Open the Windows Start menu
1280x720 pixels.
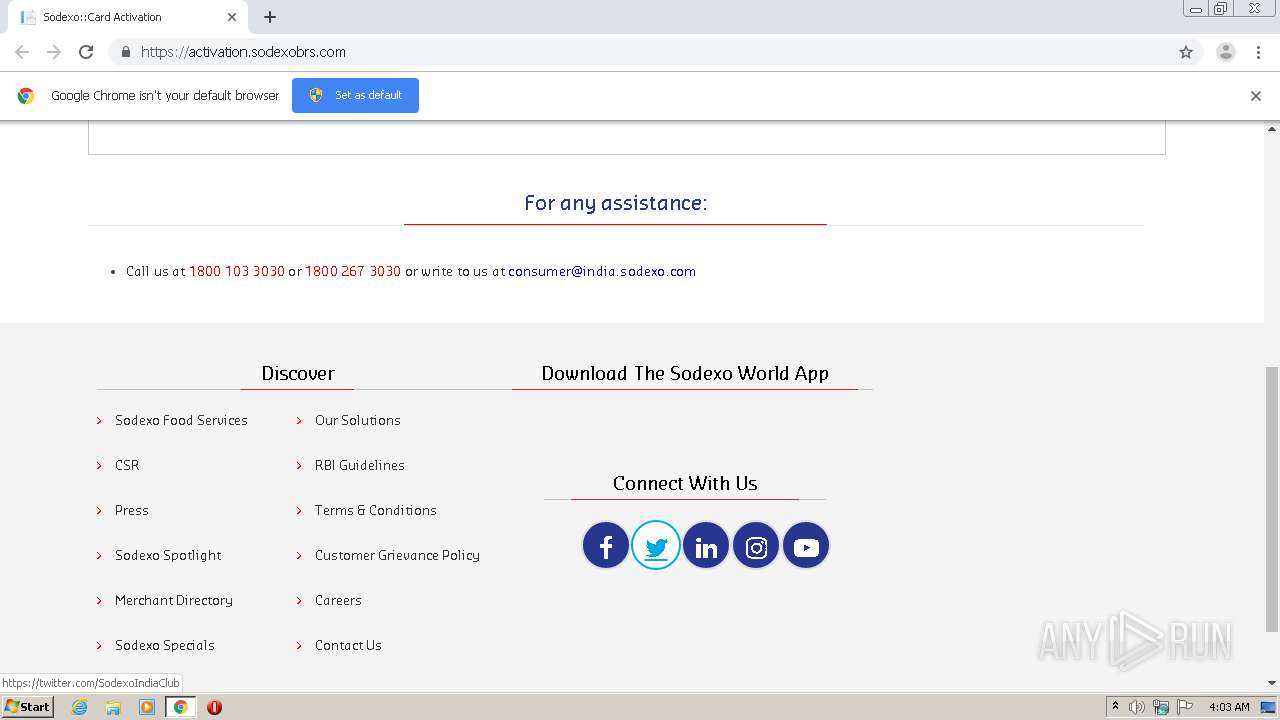(28, 707)
